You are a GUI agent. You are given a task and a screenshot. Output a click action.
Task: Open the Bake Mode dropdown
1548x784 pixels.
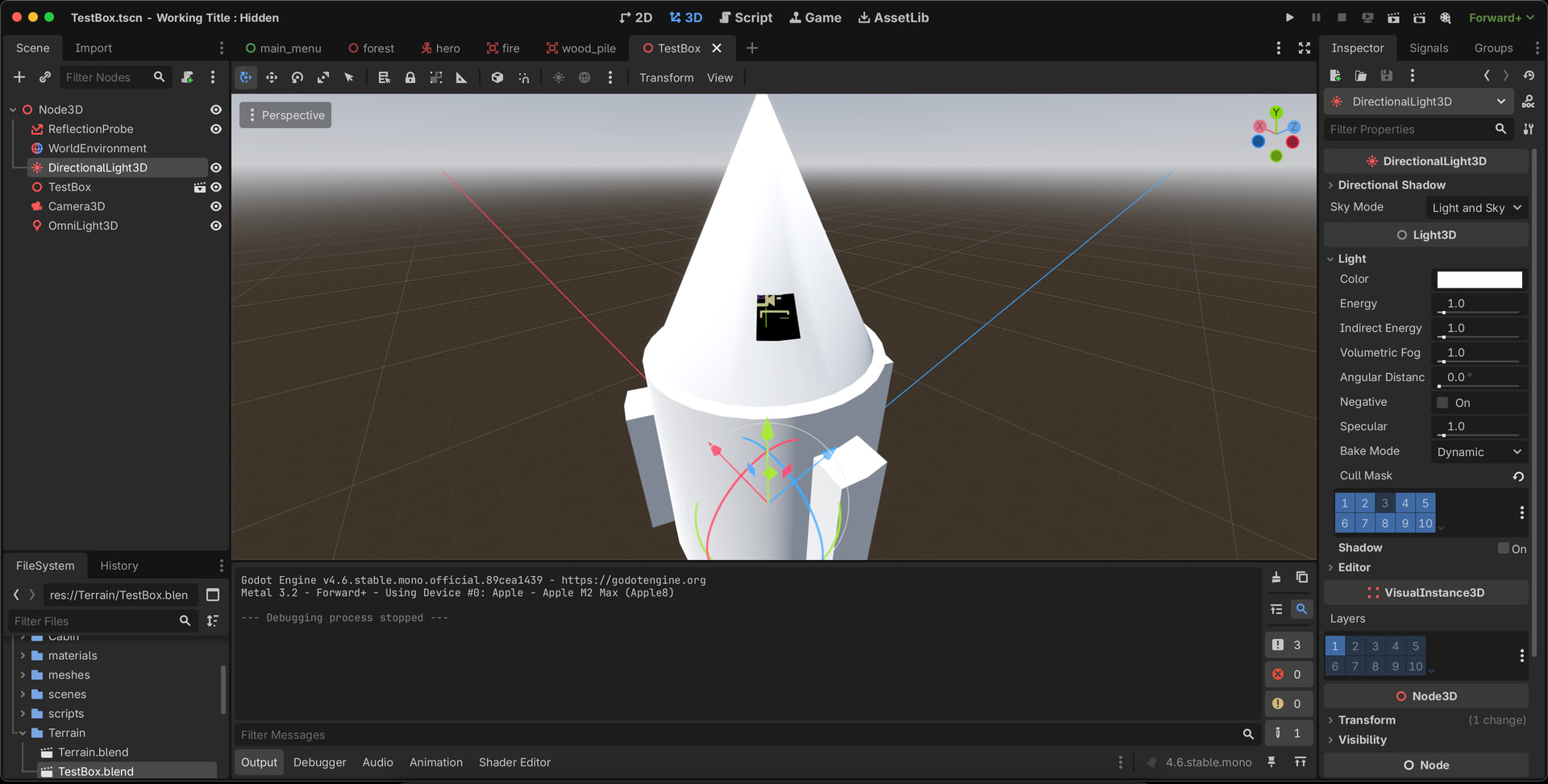(1479, 452)
